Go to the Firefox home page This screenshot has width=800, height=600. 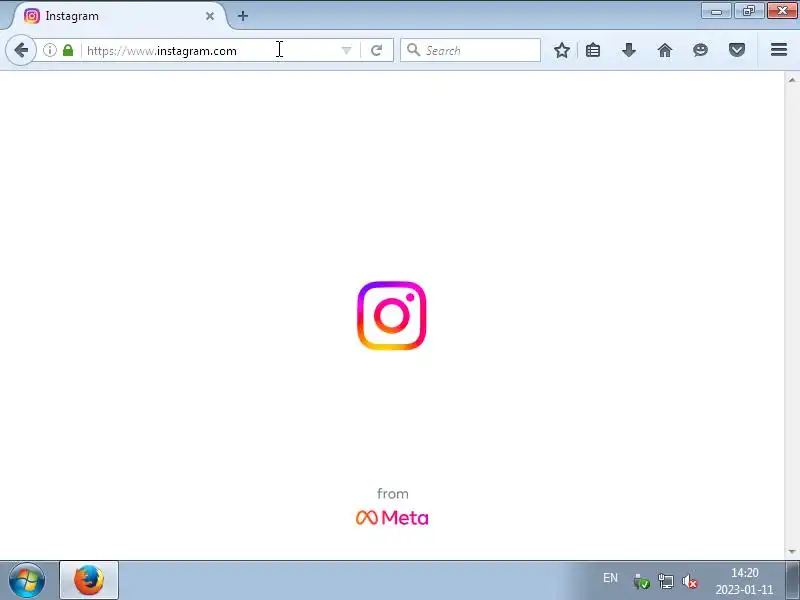click(665, 50)
